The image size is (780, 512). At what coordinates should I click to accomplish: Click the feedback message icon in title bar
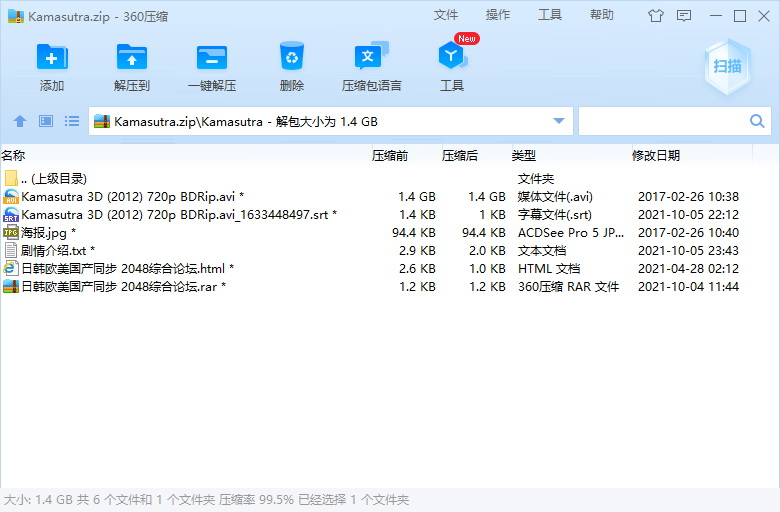pyautogui.click(x=684, y=16)
